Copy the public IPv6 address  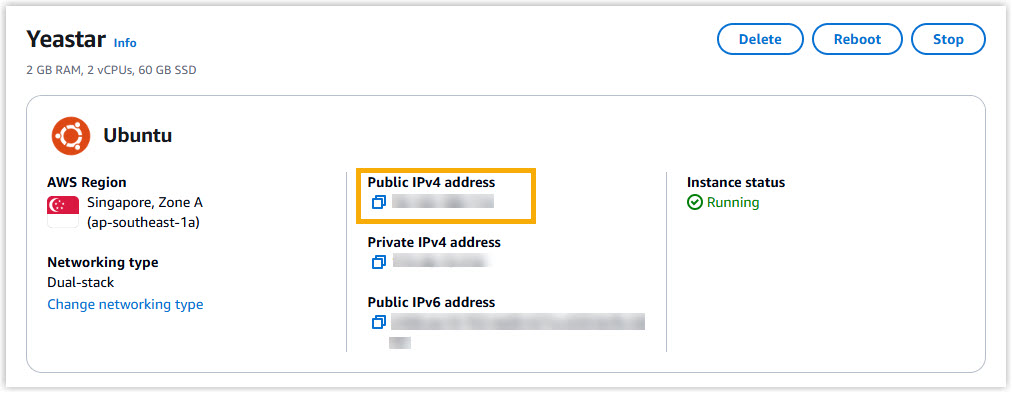[379, 321]
